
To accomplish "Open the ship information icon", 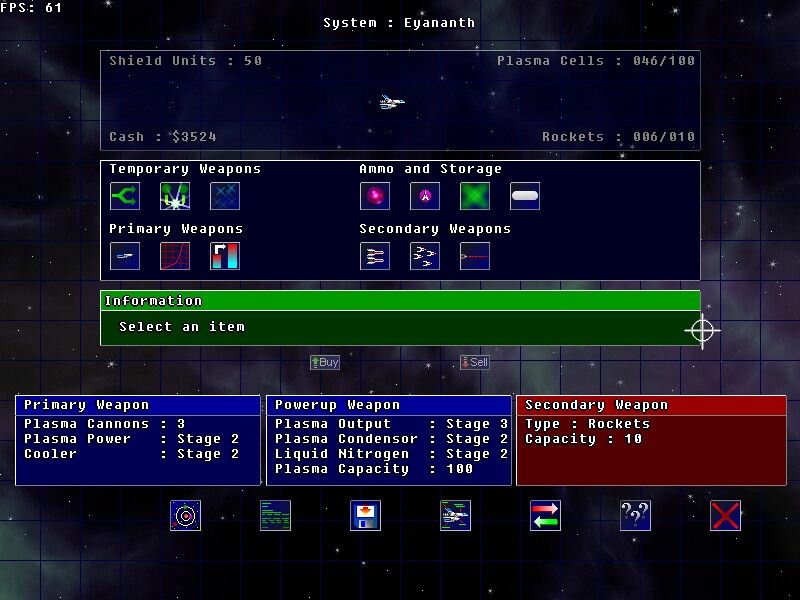I will (x=455, y=515).
